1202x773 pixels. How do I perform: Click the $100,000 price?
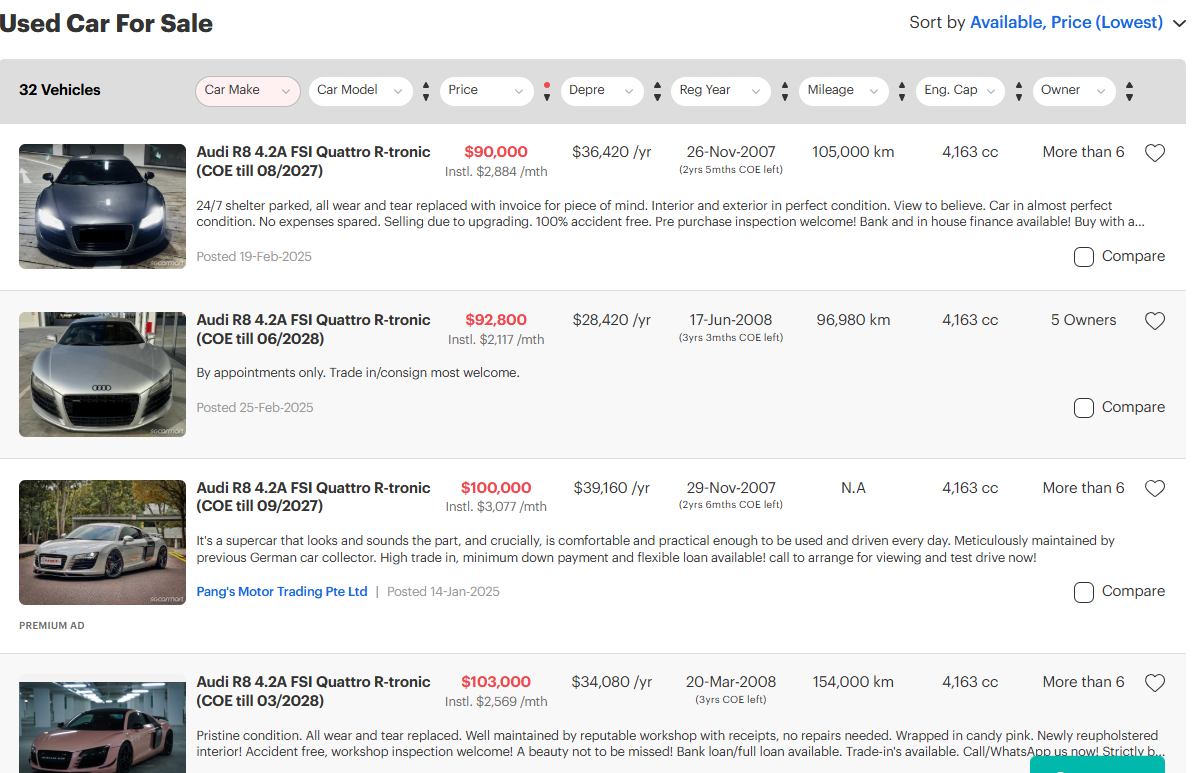click(x=496, y=488)
